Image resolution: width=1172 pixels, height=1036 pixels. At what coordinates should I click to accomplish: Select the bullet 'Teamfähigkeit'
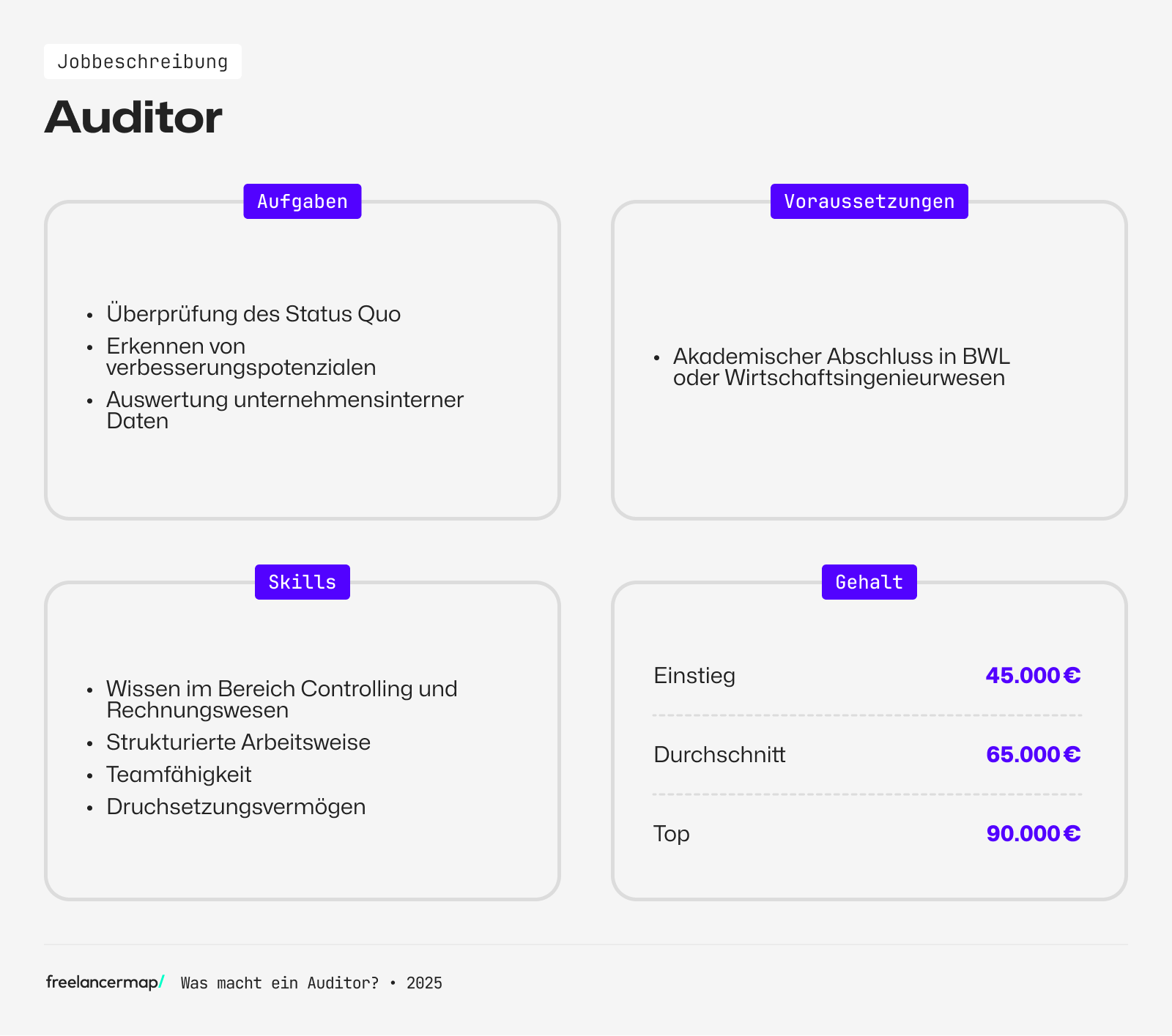tap(178, 774)
